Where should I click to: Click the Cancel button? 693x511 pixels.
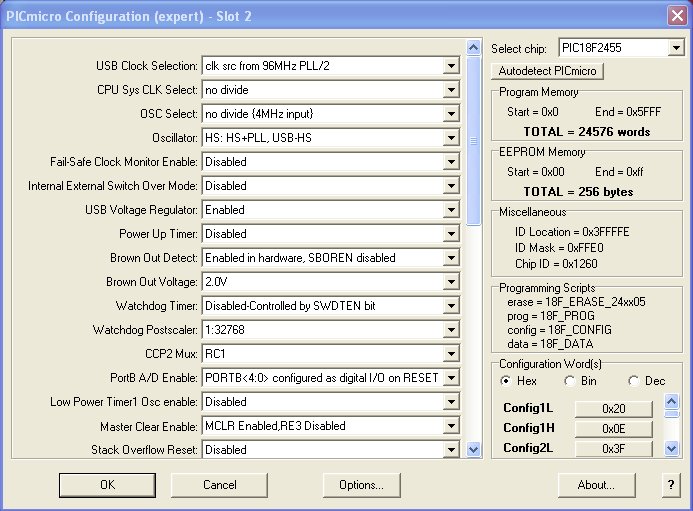point(220,485)
